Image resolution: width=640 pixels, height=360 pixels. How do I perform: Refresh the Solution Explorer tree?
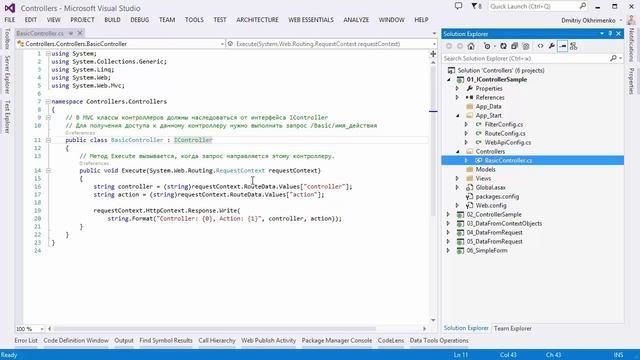[503, 46]
